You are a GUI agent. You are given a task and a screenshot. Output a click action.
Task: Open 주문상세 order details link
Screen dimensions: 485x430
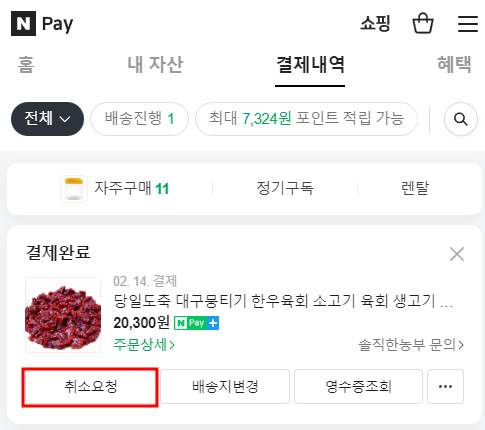tap(144, 345)
